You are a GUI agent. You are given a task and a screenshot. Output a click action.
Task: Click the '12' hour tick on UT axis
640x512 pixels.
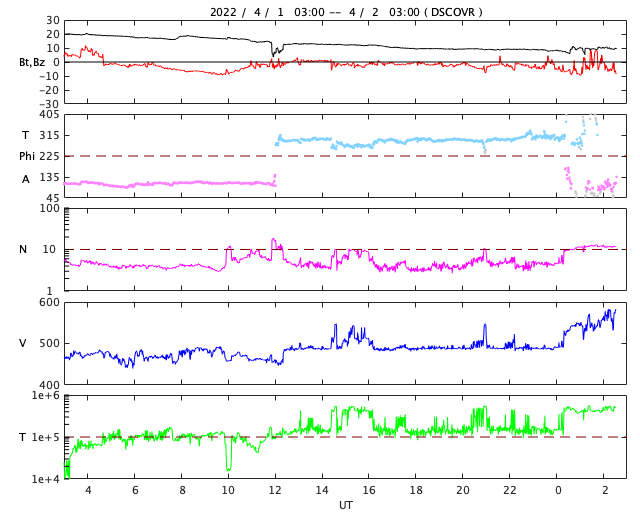tap(275, 490)
